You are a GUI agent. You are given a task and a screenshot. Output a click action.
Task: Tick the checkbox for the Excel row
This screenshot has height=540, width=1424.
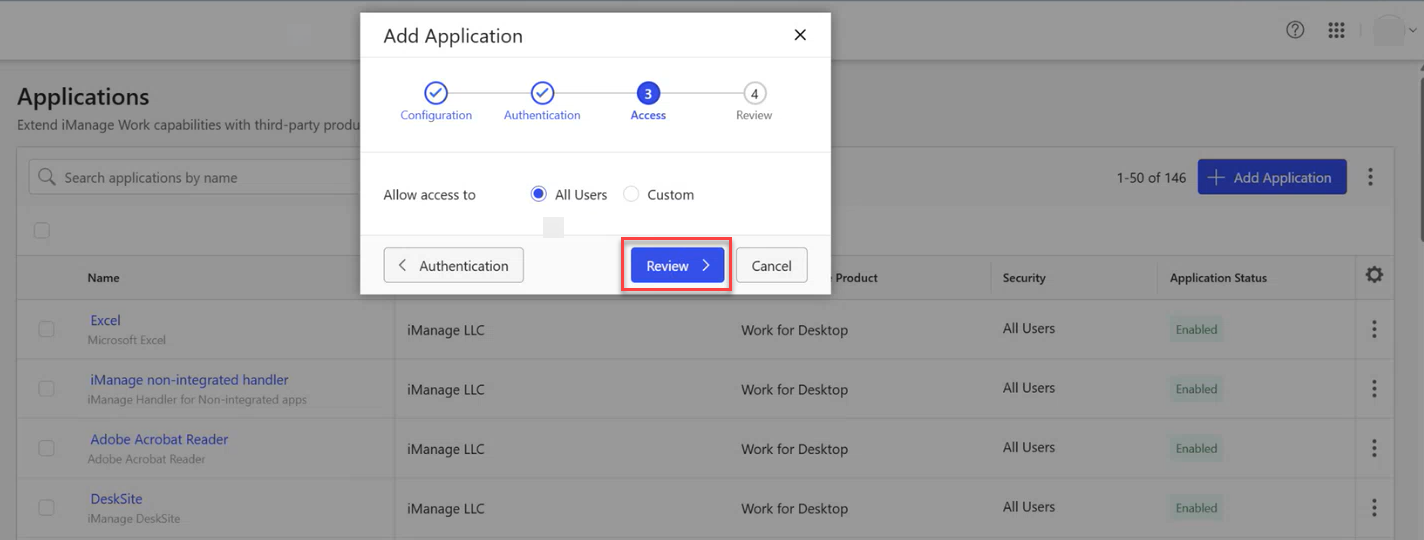coord(46,329)
